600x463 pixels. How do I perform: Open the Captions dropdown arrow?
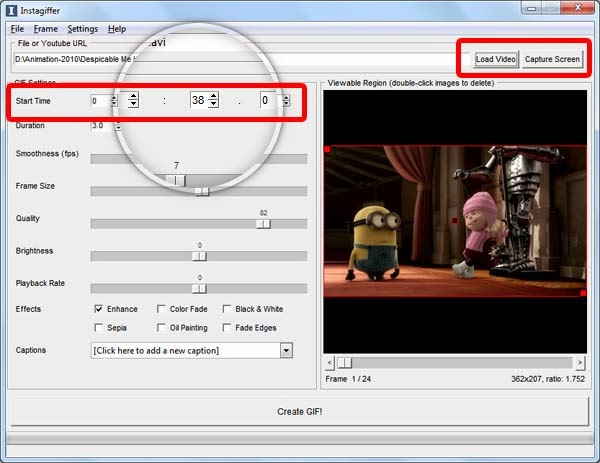pyautogui.click(x=286, y=351)
